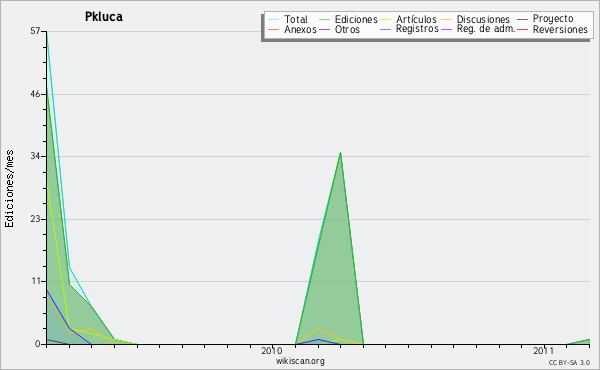Select the 'Proyecto' legend entry

pyautogui.click(x=553, y=19)
